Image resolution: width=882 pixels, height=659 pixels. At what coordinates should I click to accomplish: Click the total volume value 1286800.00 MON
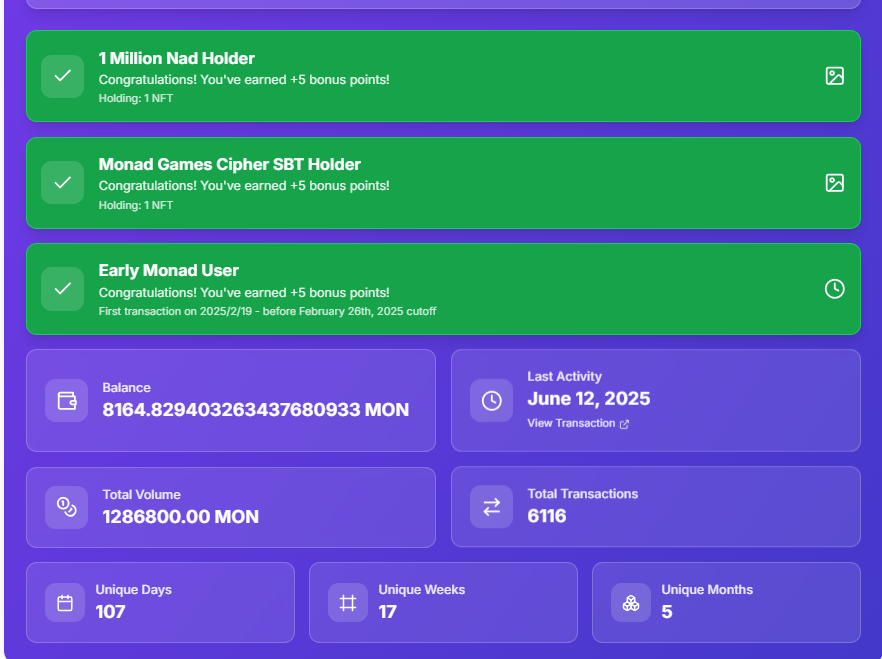pos(181,517)
